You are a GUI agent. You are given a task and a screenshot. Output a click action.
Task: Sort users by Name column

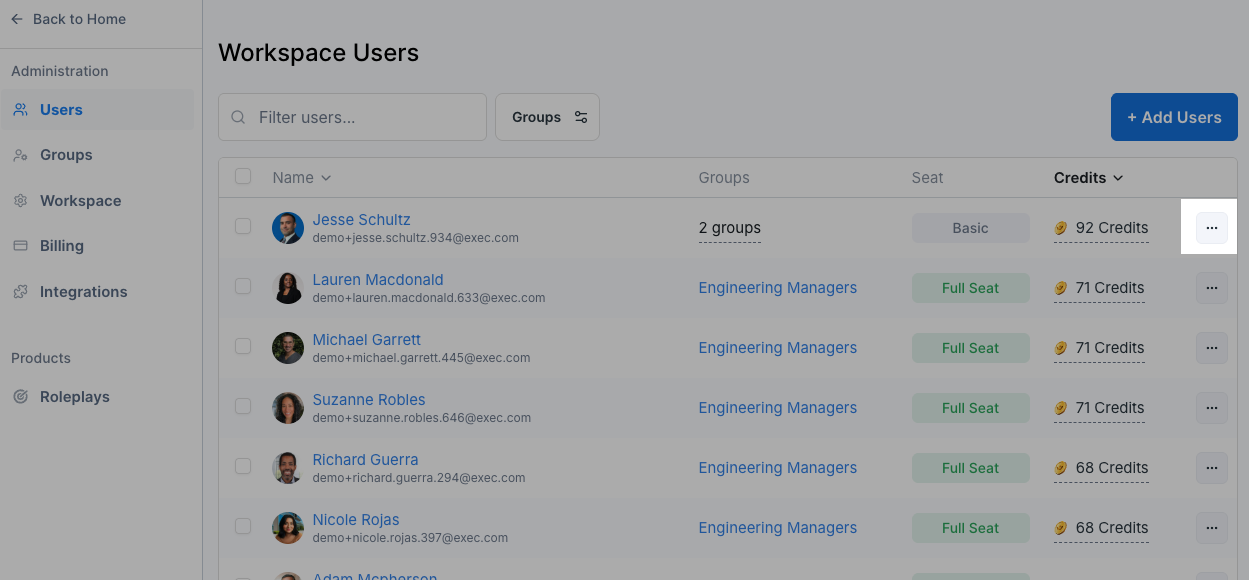click(302, 178)
